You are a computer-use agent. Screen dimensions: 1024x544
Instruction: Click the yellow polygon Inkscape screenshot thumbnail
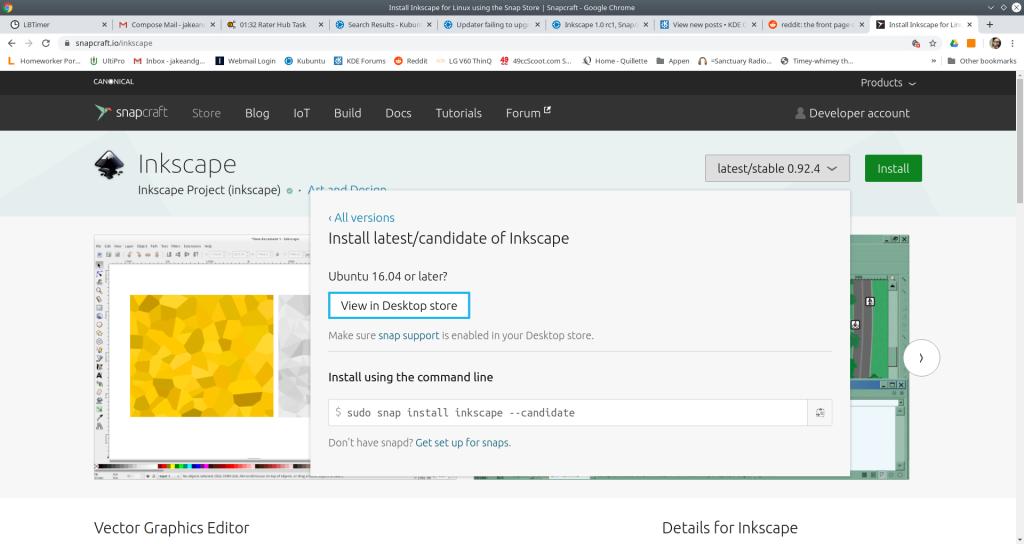click(x=201, y=355)
